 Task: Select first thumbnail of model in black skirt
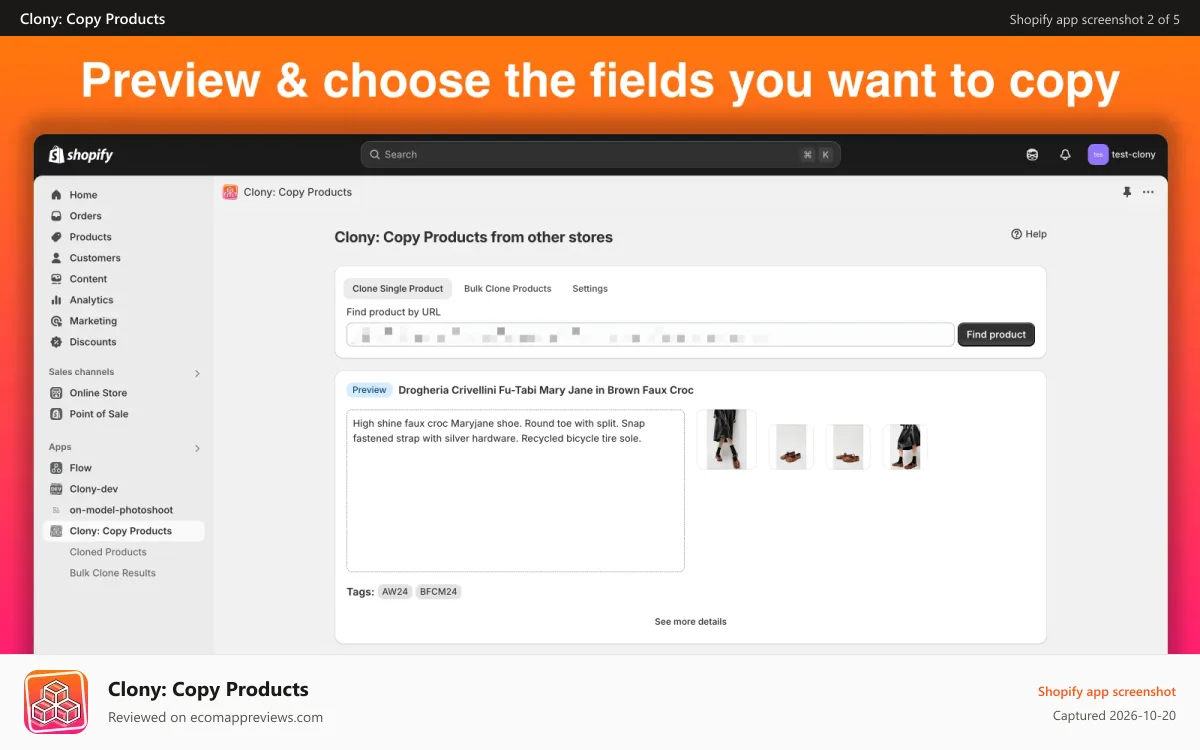727,439
